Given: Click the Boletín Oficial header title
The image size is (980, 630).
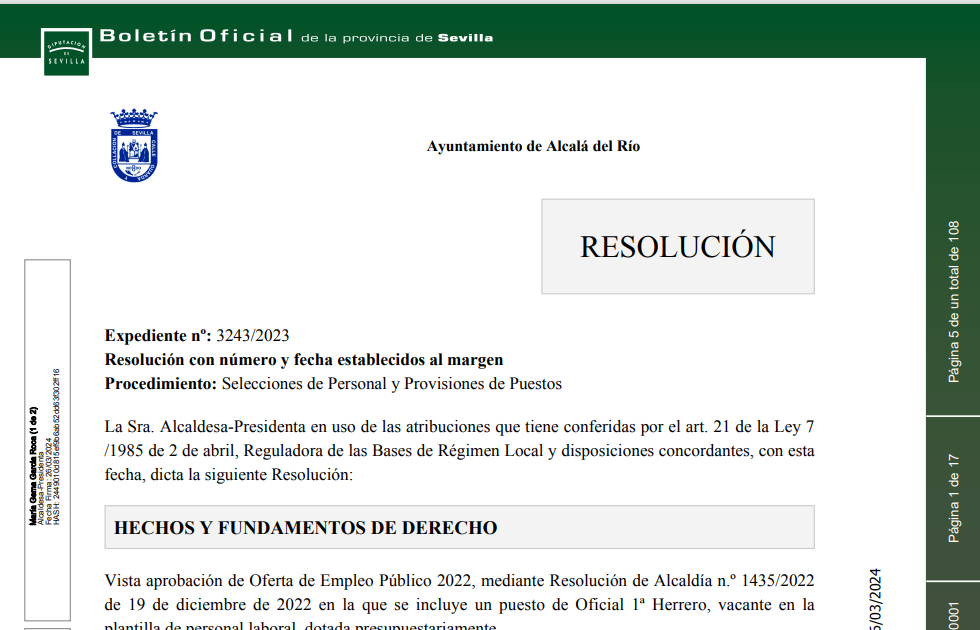Looking at the screenshot, I should click(196, 37).
